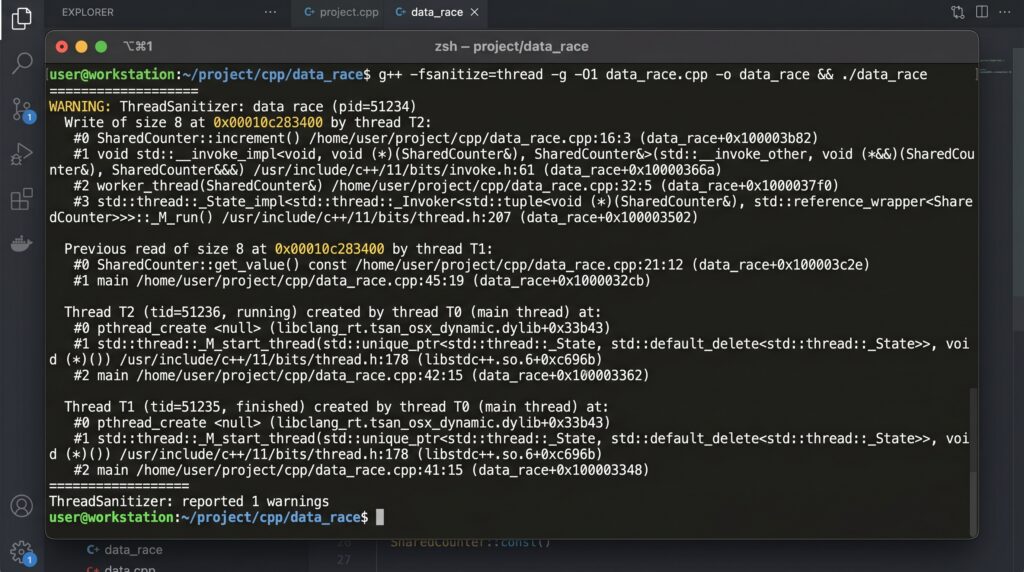Click the main data_race.cpp:45:19 frame
This screenshot has height=572, width=1024.
coord(362,280)
